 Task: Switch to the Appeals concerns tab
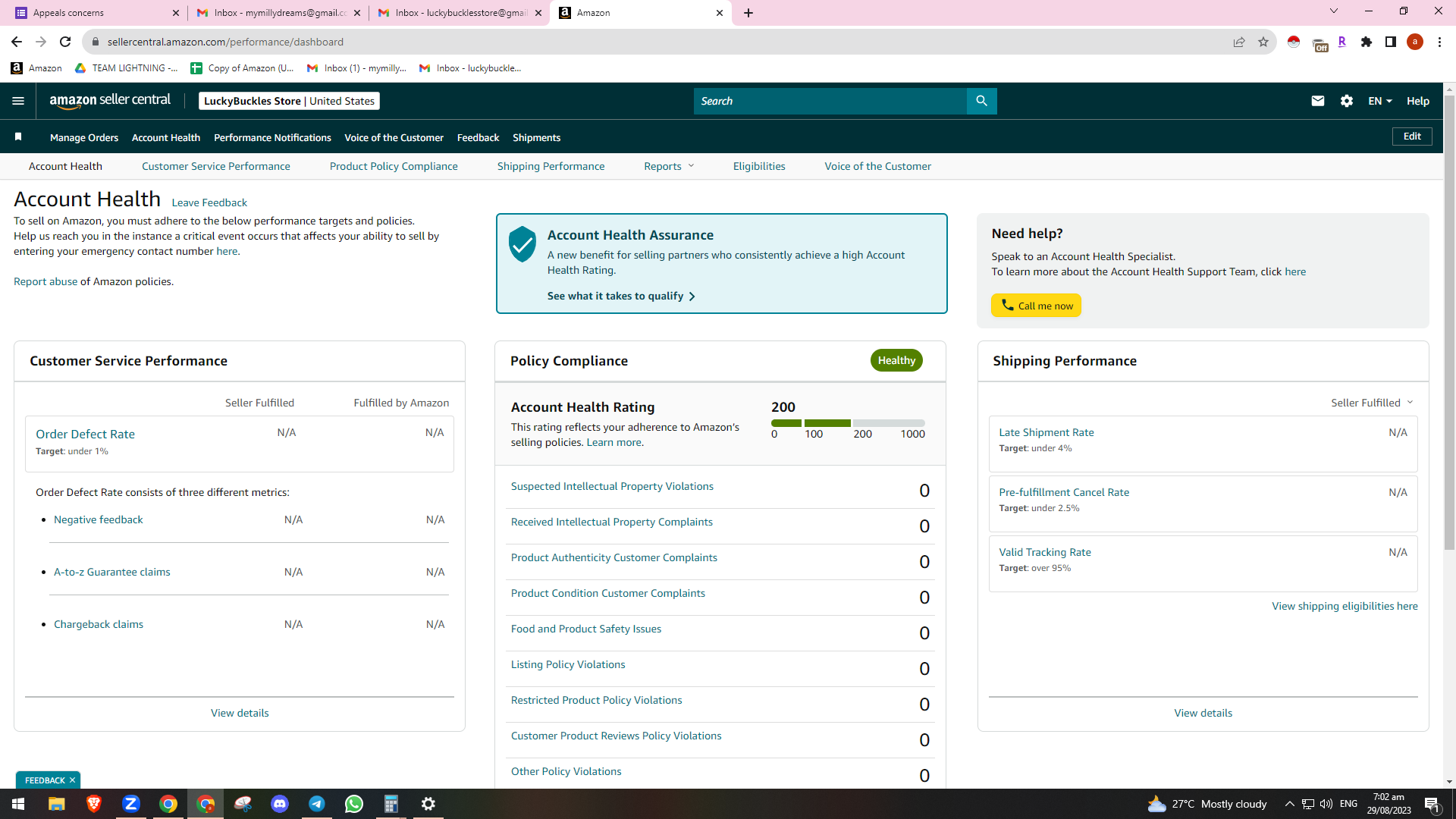point(97,13)
